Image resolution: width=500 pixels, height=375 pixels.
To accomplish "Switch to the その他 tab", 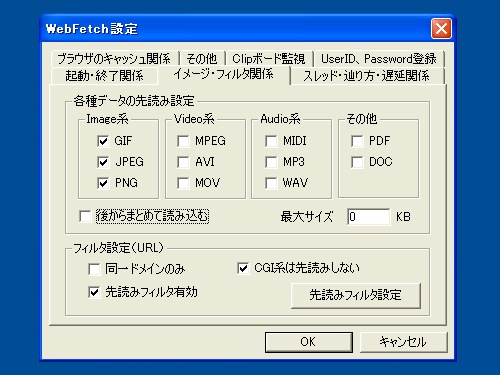I will [202, 59].
